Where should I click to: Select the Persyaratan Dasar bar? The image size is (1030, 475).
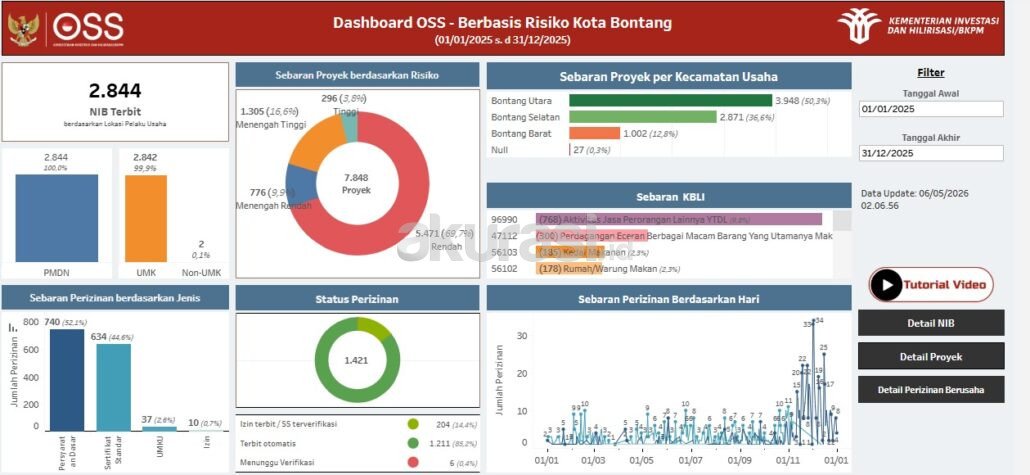click(67, 380)
